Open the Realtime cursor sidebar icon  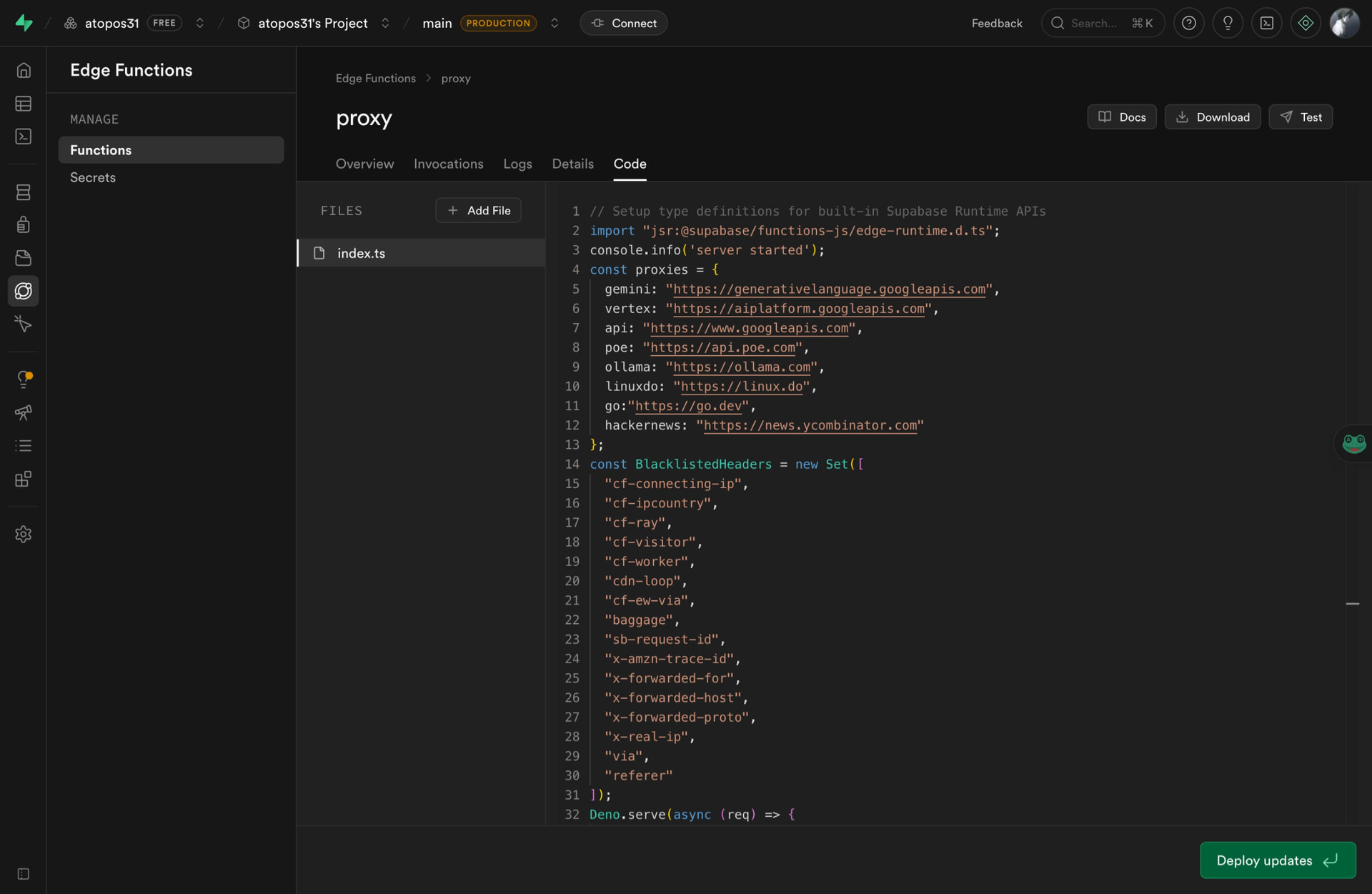[x=24, y=324]
